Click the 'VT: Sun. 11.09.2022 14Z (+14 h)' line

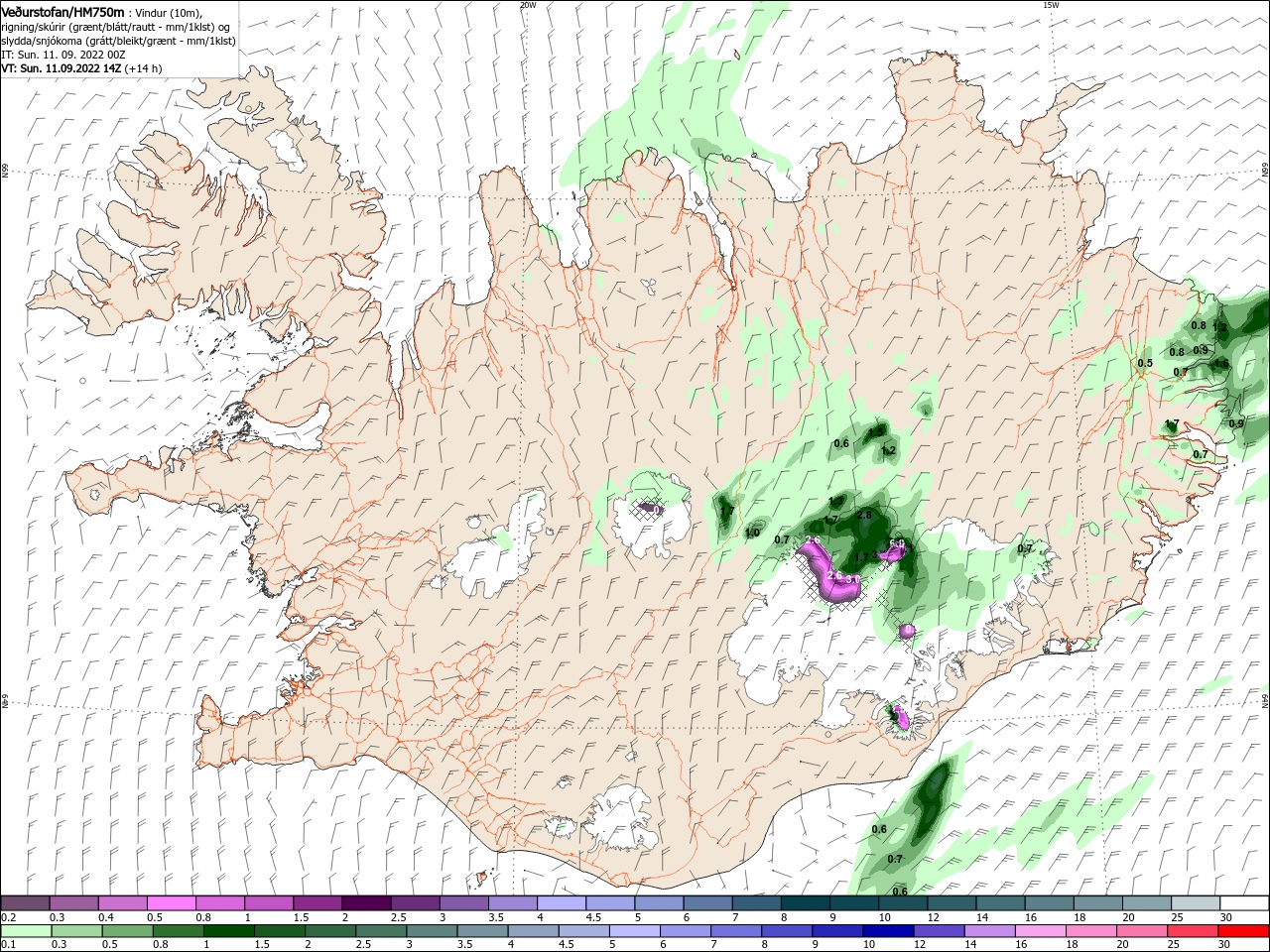[81, 68]
